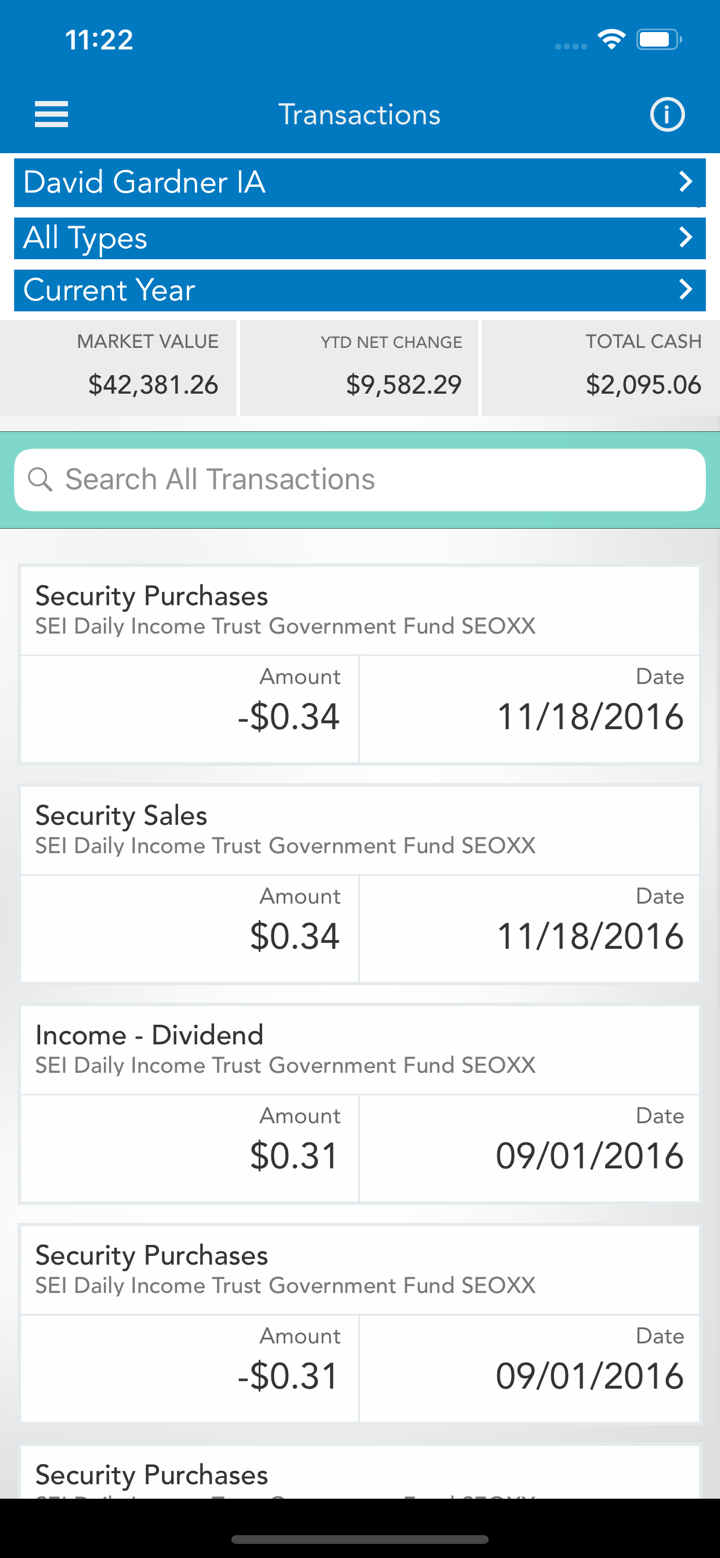Open the Income - Dividend transaction
The image size is (720, 1558).
tap(360, 1104)
